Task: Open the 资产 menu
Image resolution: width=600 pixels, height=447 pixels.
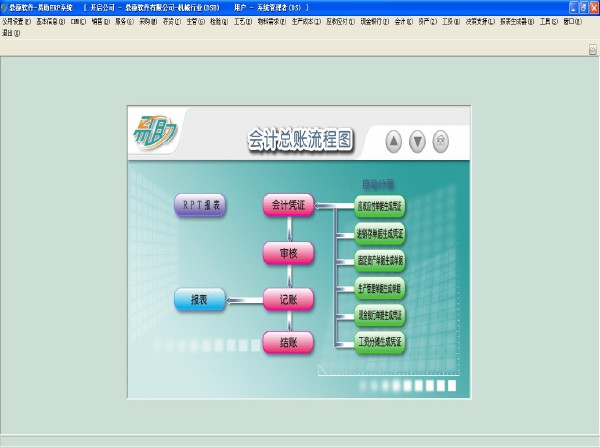Action: click(x=427, y=21)
